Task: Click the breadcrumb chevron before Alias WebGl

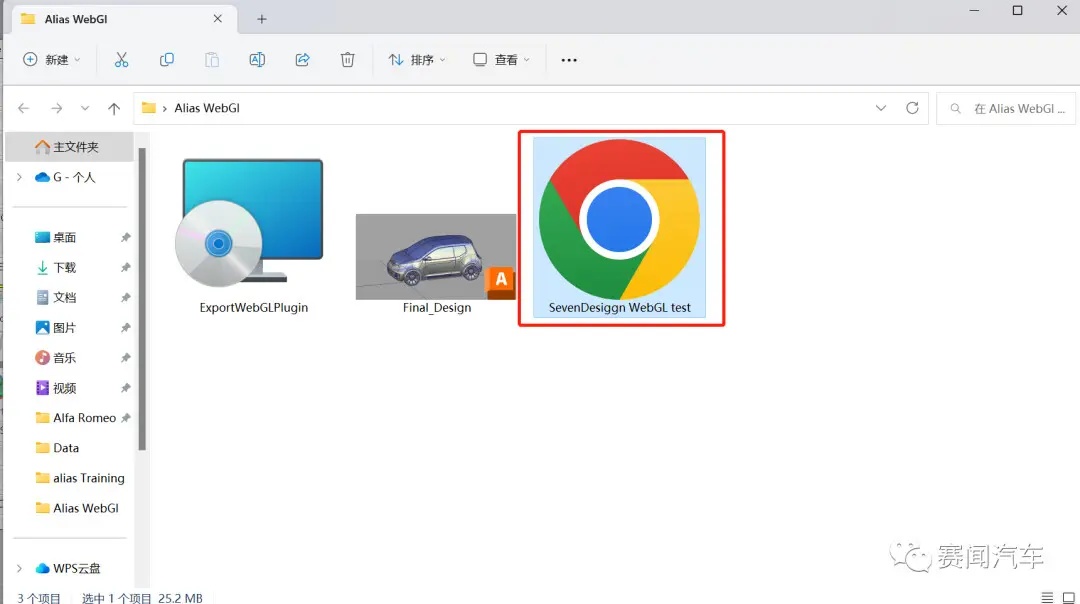Action: pyautogui.click(x=165, y=109)
